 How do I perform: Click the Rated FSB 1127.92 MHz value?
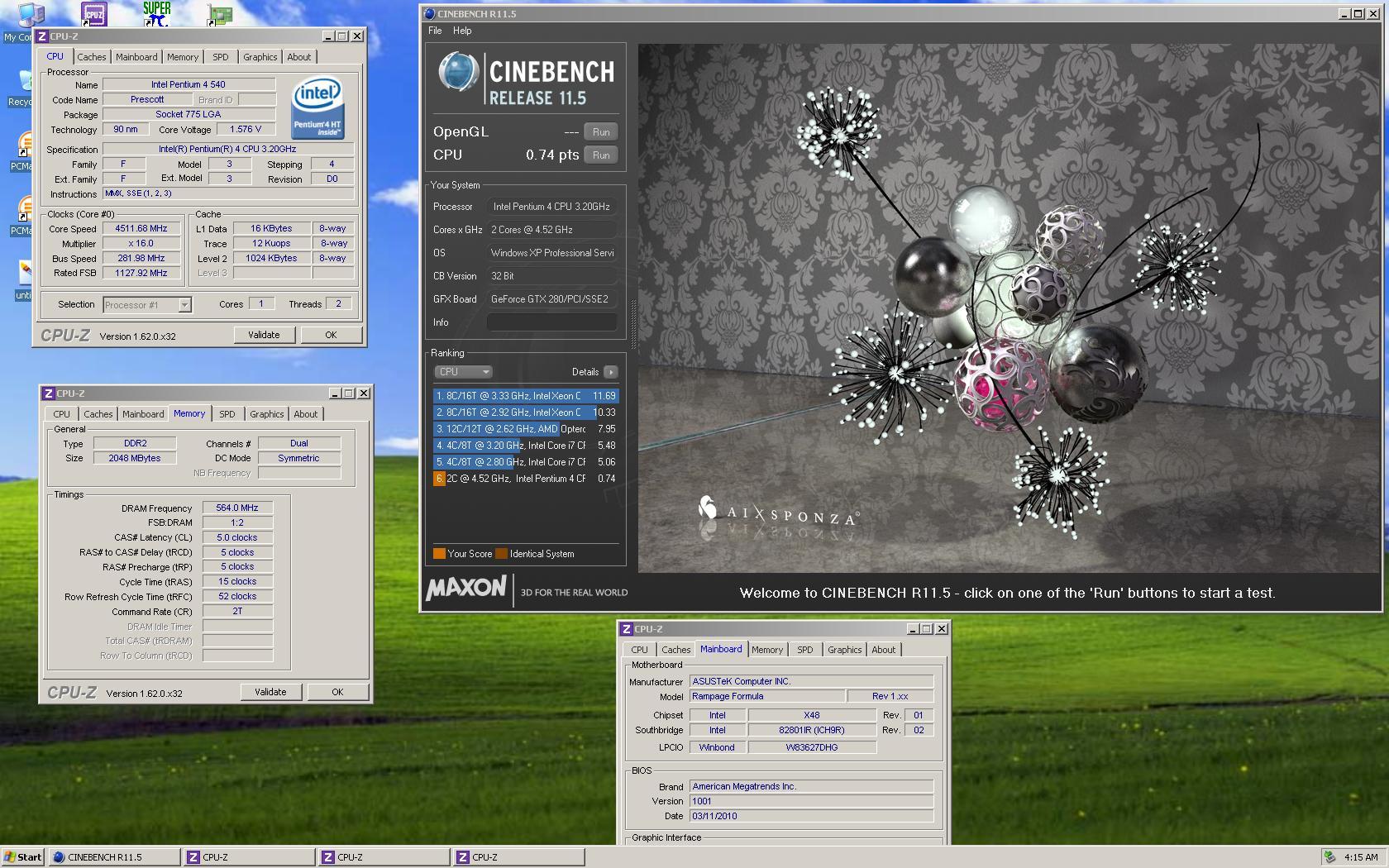(x=141, y=273)
